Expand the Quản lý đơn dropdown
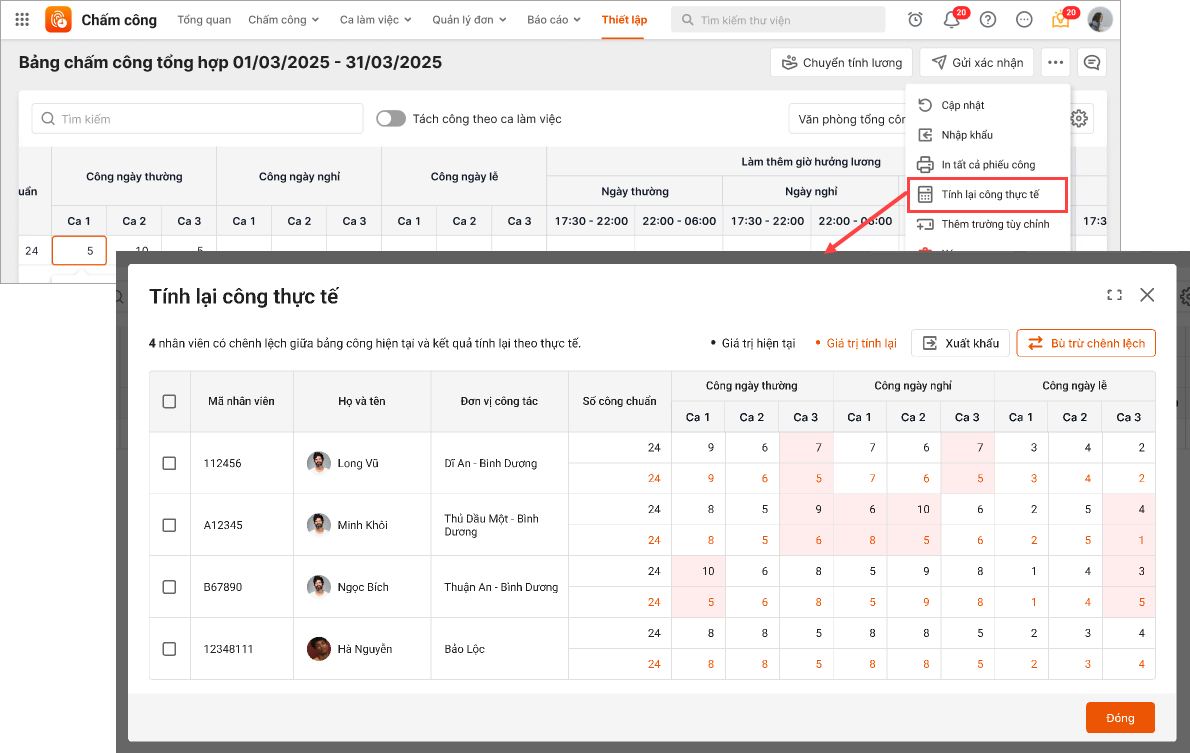 point(469,20)
